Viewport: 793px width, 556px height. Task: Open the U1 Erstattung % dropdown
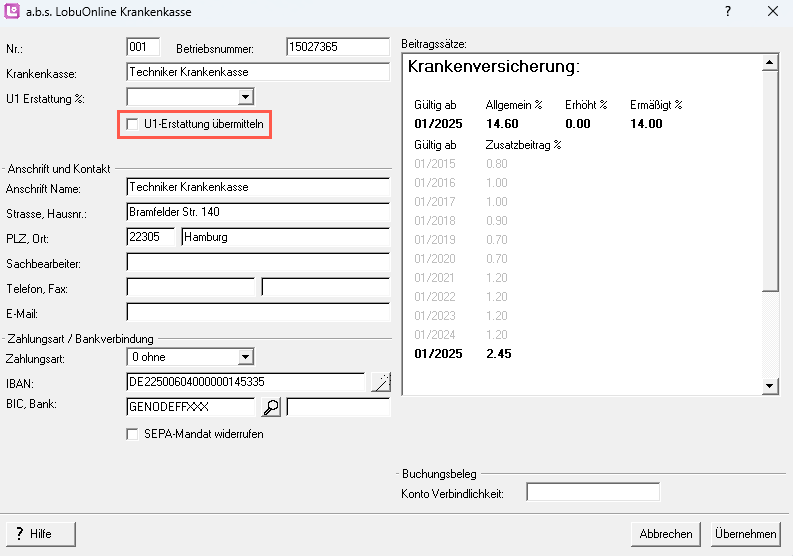pyautogui.click(x=245, y=97)
